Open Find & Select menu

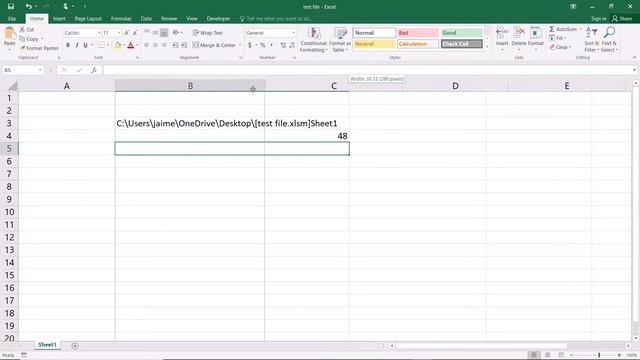[609, 40]
